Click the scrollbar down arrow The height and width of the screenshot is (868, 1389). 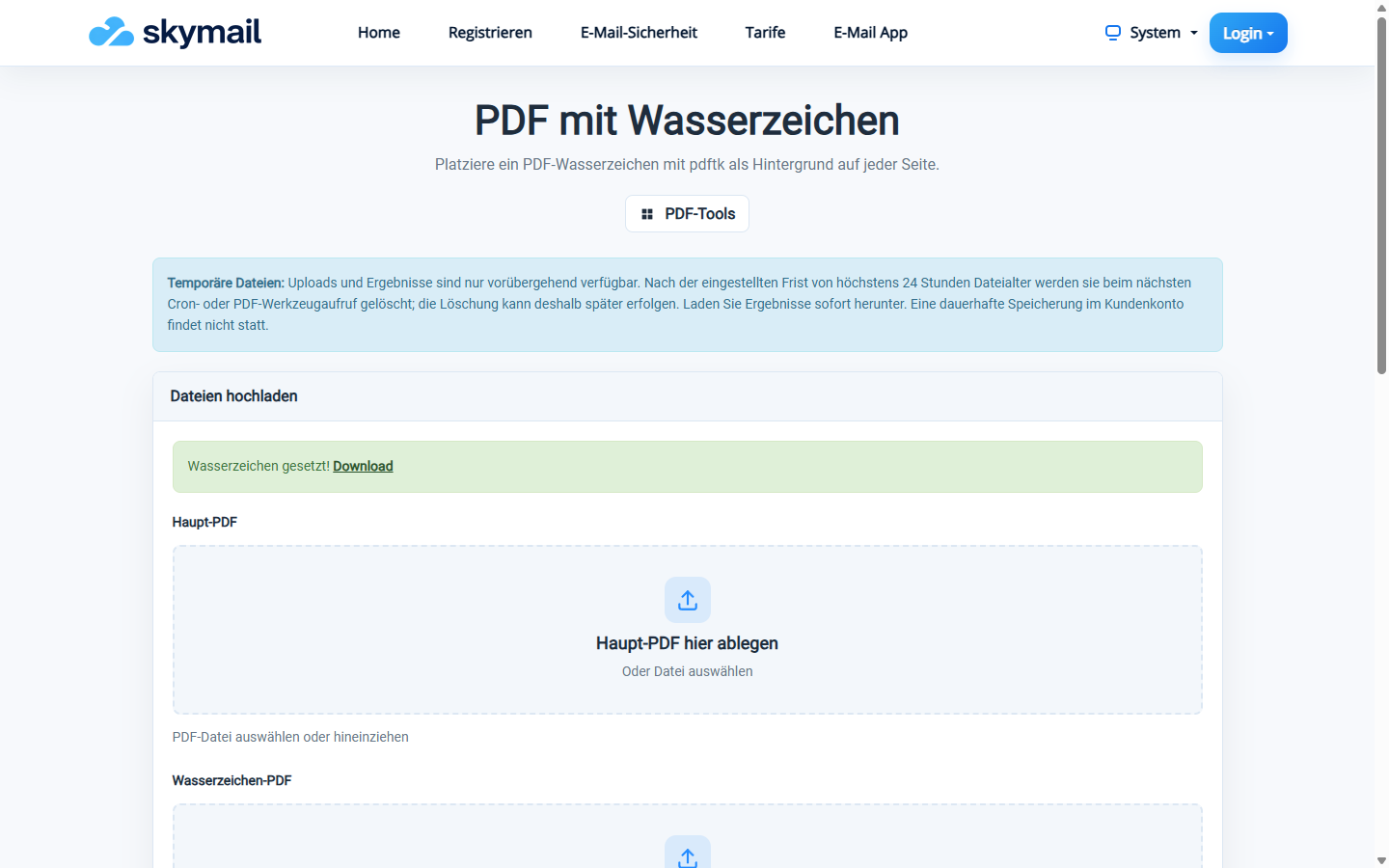(1381, 860)
